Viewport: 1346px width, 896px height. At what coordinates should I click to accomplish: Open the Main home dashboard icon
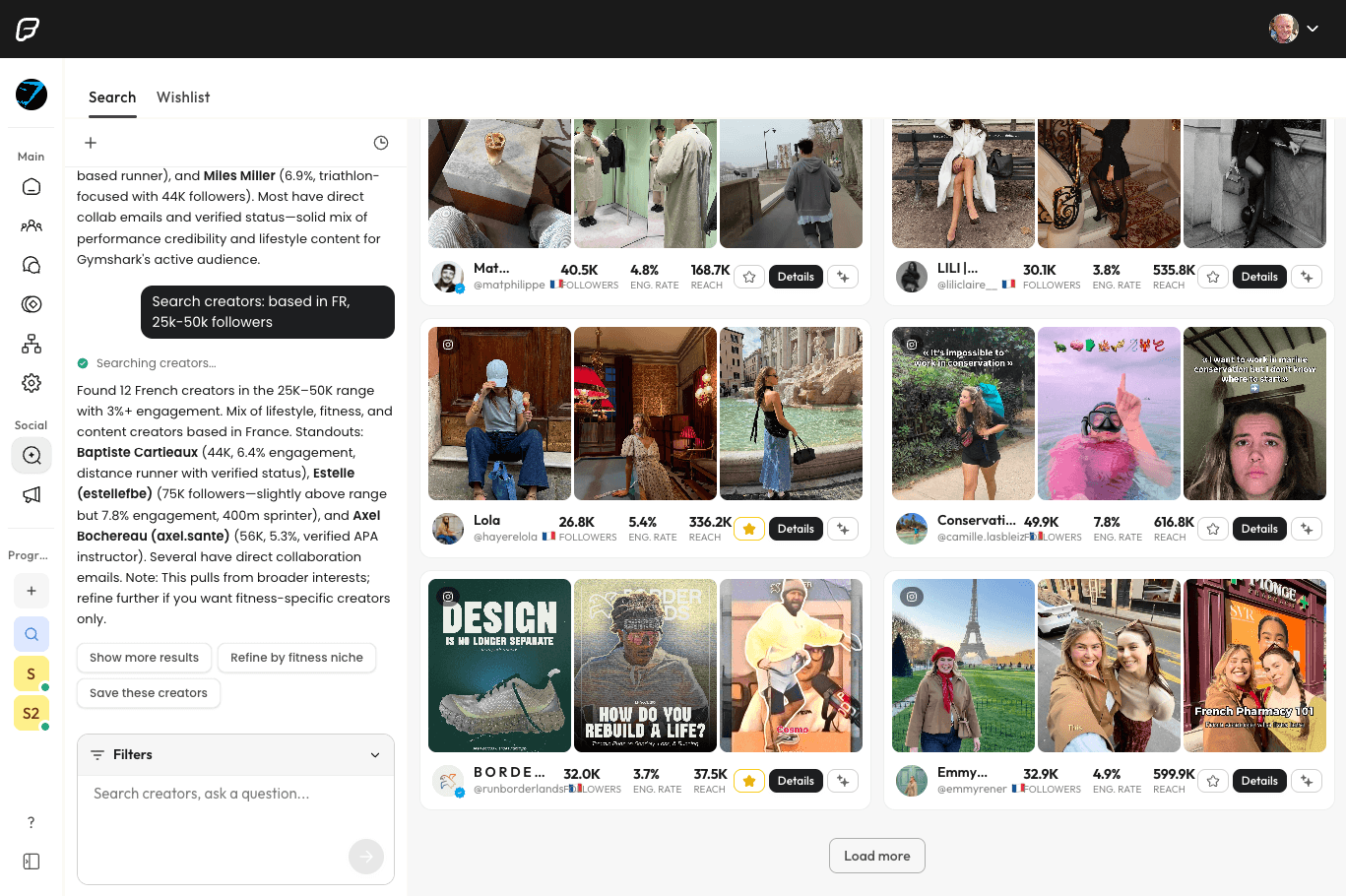[32, 186]
